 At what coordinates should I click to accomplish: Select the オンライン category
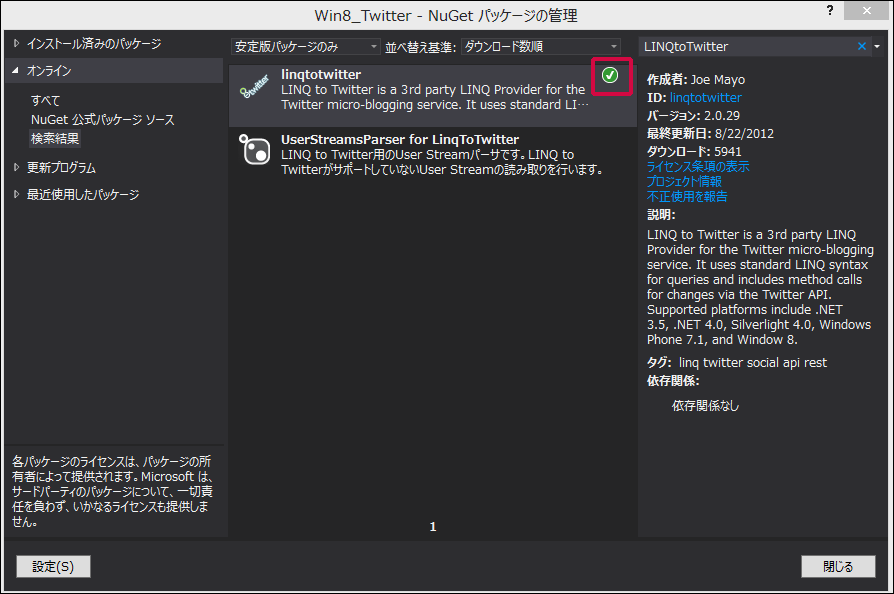coord(49,71)
